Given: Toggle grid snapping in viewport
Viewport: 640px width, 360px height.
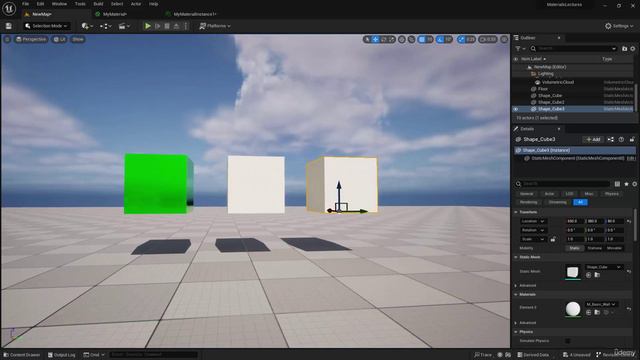Looking at the screenshot, I should (422, 40).
